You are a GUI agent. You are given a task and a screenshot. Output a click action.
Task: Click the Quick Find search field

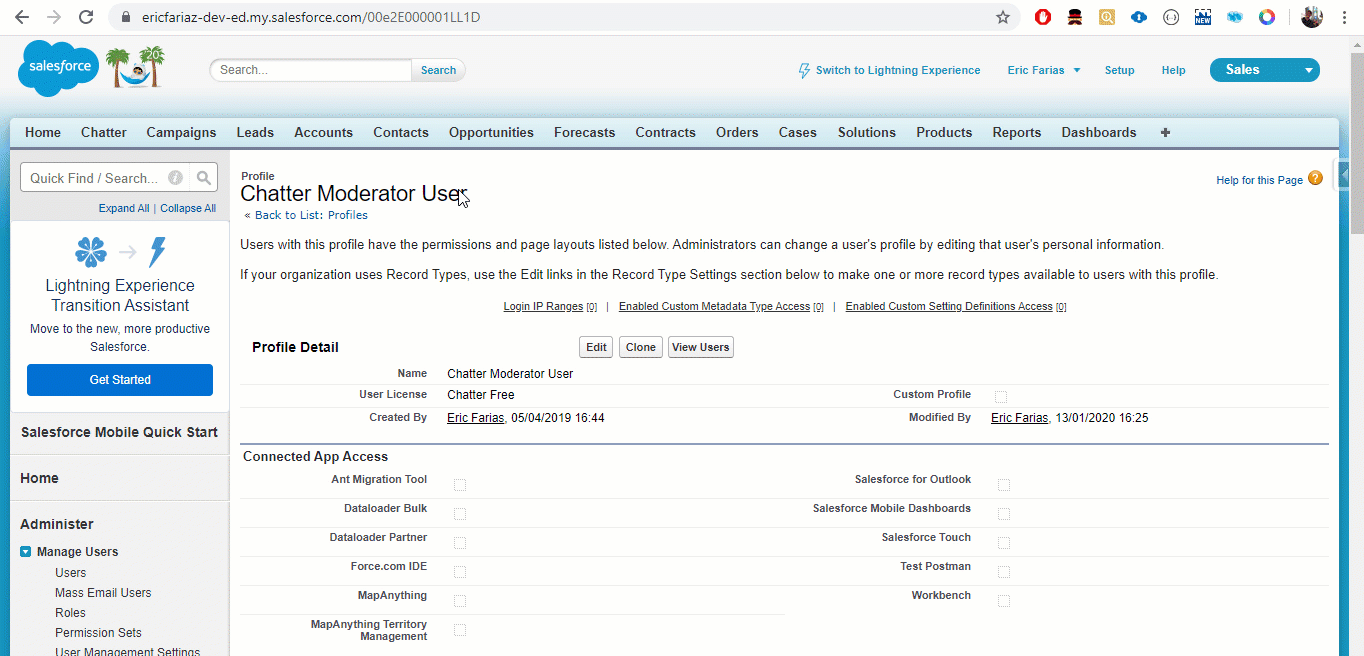(105, 178)
